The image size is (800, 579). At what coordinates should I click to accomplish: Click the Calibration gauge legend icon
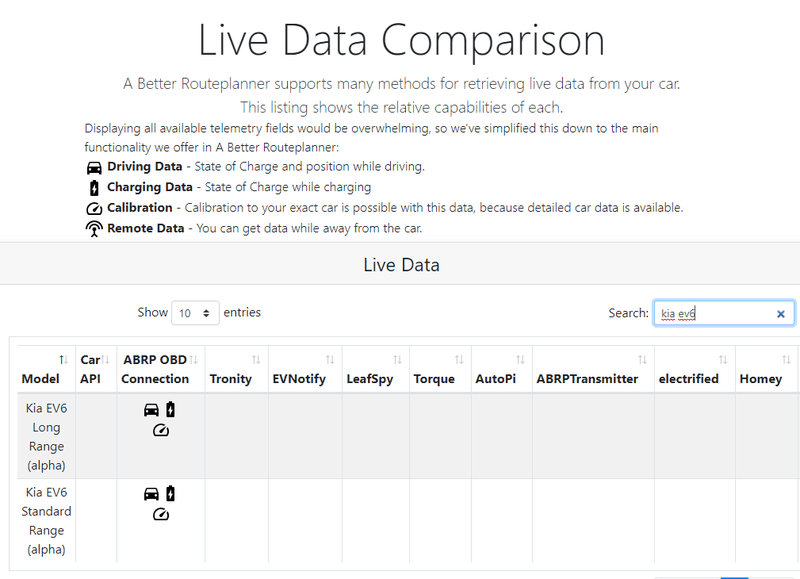(94, 208)
